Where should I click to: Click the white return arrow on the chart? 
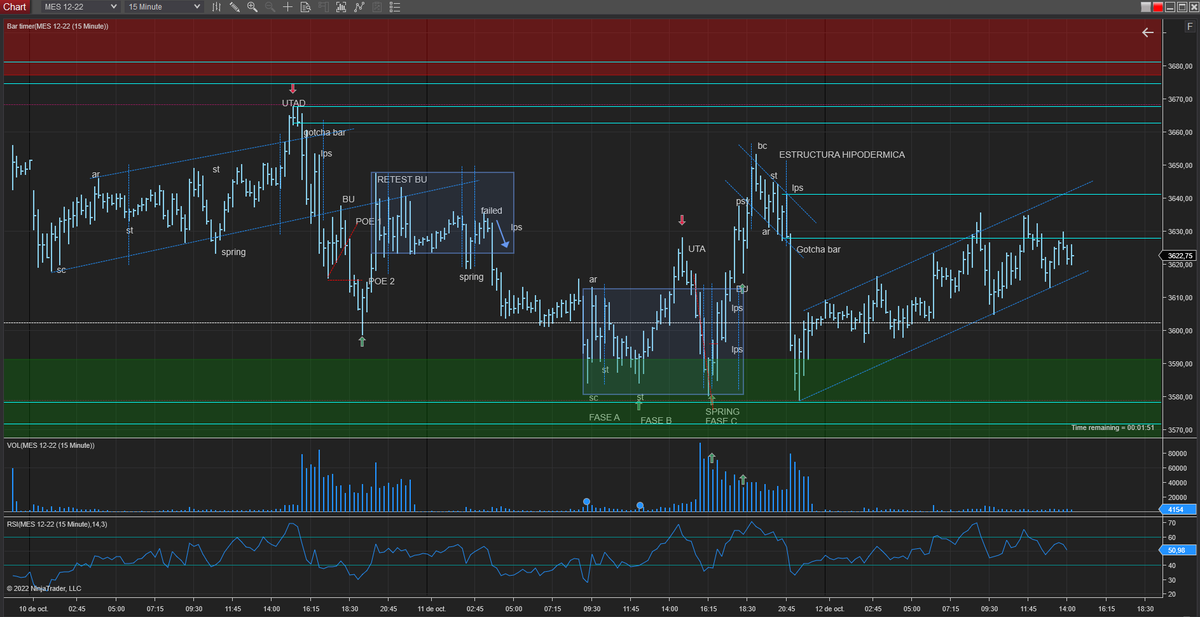[1148, 32]
